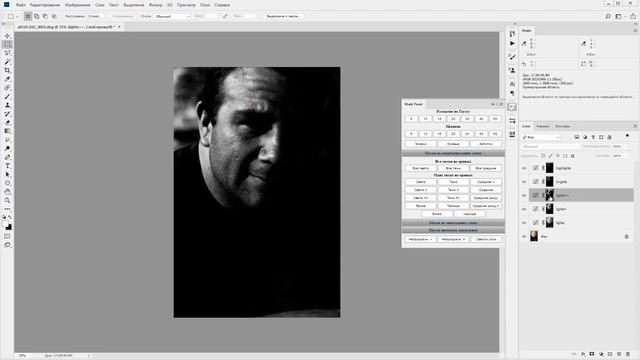Open the Файл menu
Screen dimensions: 640x360
(20, 5)
